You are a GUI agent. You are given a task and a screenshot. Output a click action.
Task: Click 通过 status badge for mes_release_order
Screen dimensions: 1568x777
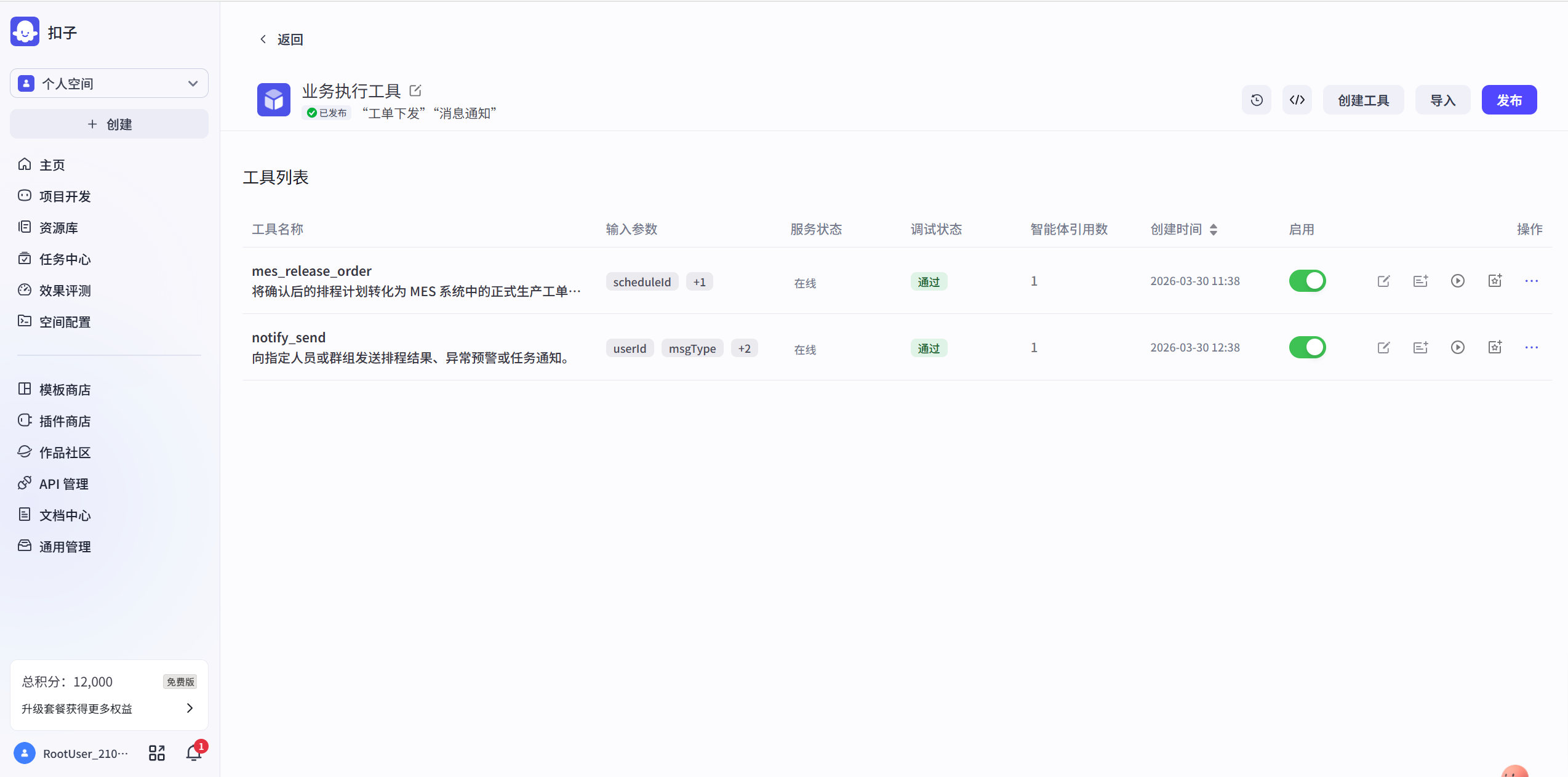(929, 281)
